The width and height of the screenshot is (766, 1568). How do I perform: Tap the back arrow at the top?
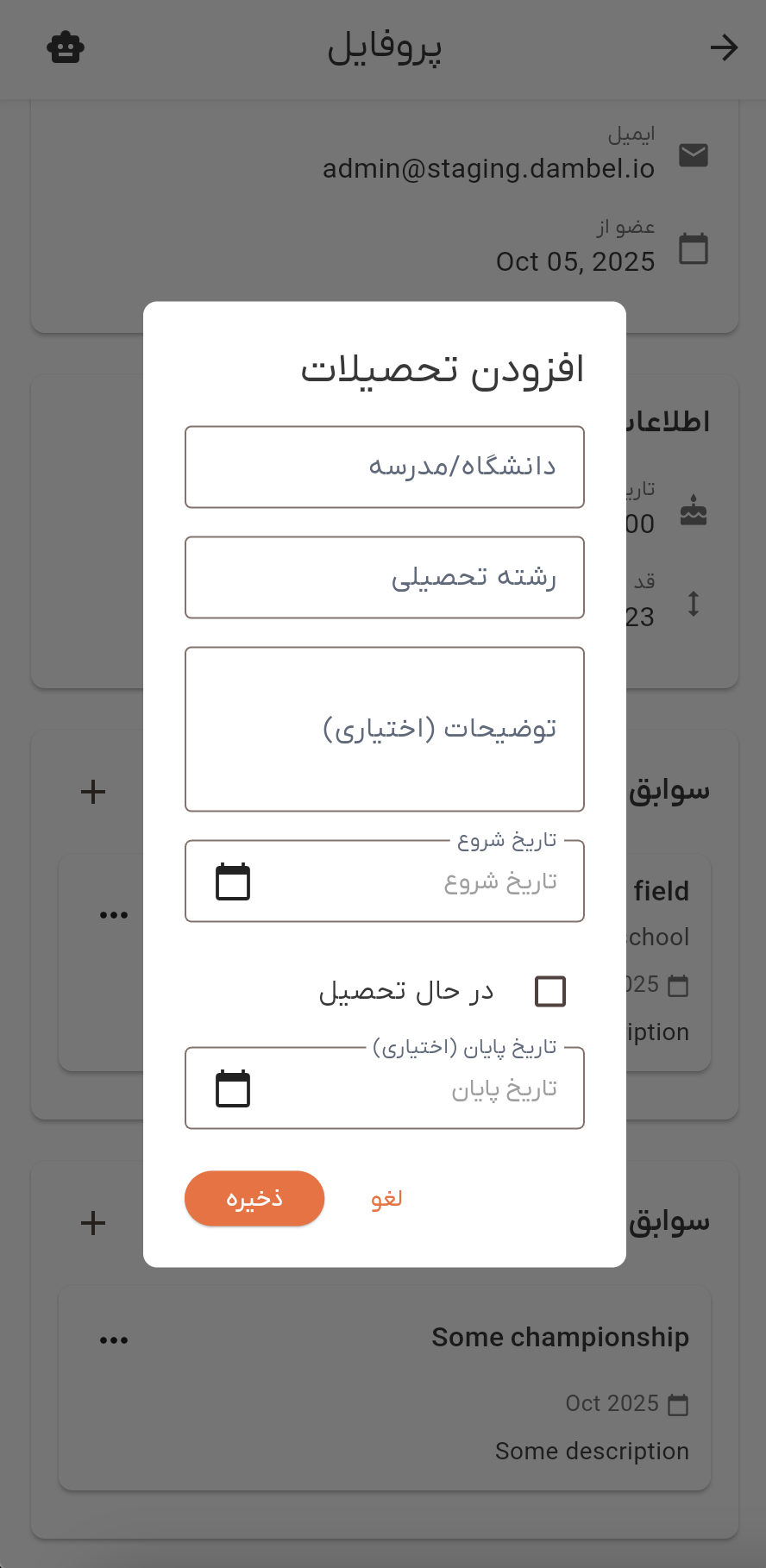click(725, 48)
